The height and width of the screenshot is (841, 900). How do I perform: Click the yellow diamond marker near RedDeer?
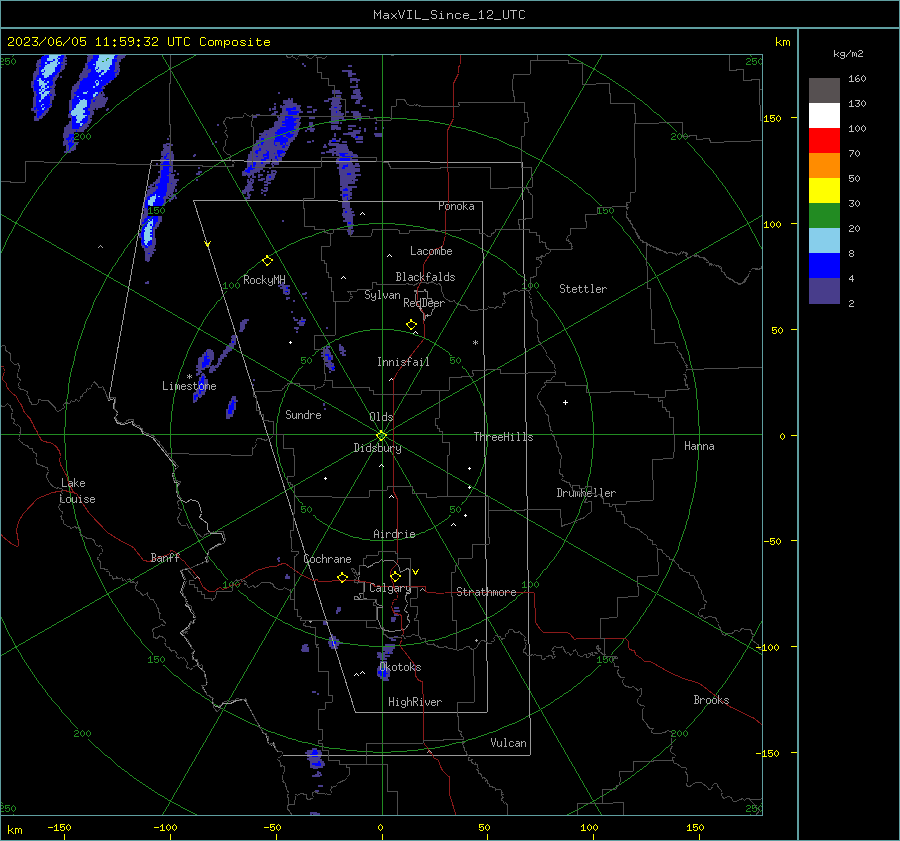click(412, 325)
